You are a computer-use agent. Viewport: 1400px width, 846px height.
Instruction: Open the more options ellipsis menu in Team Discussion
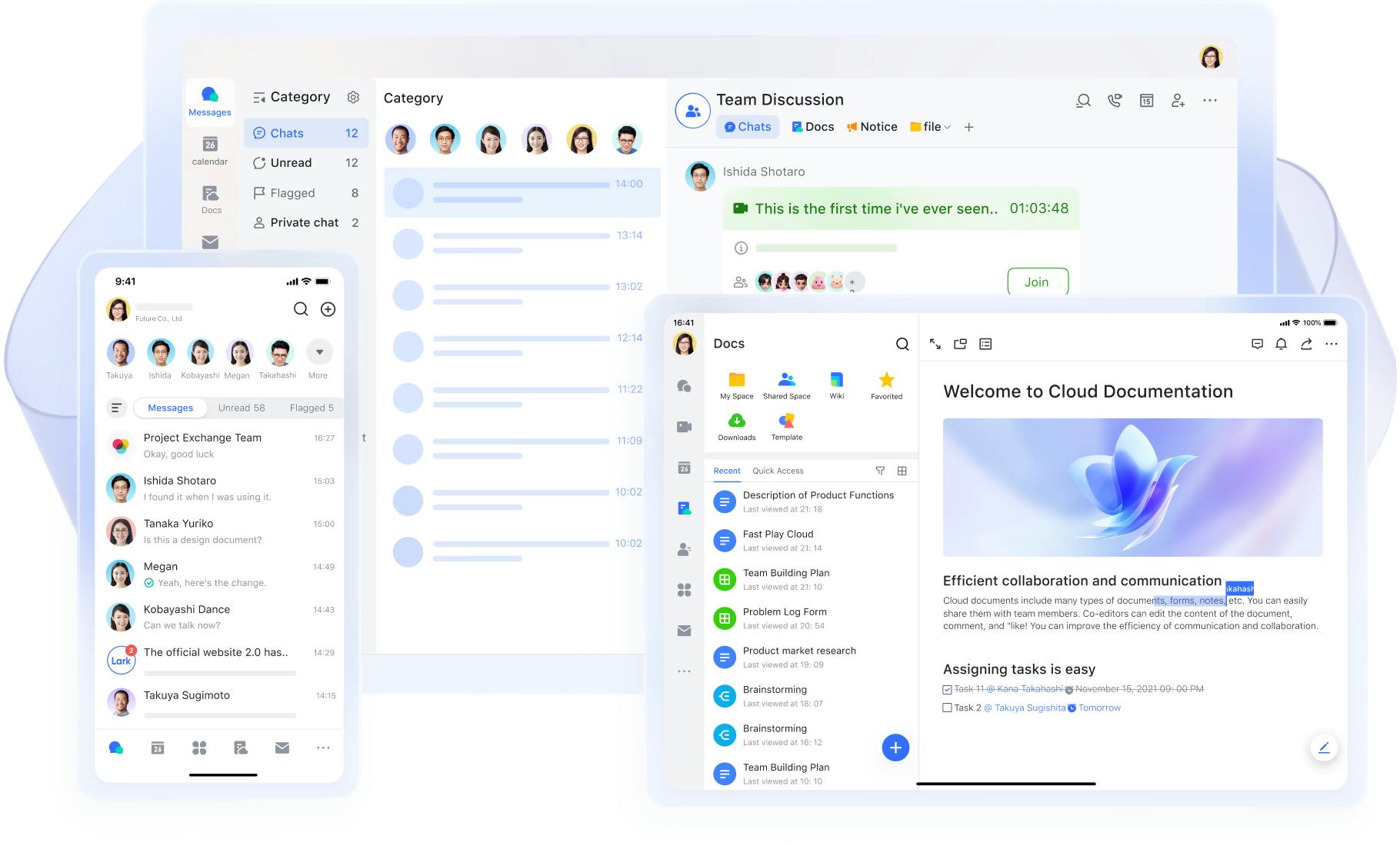1210,101
